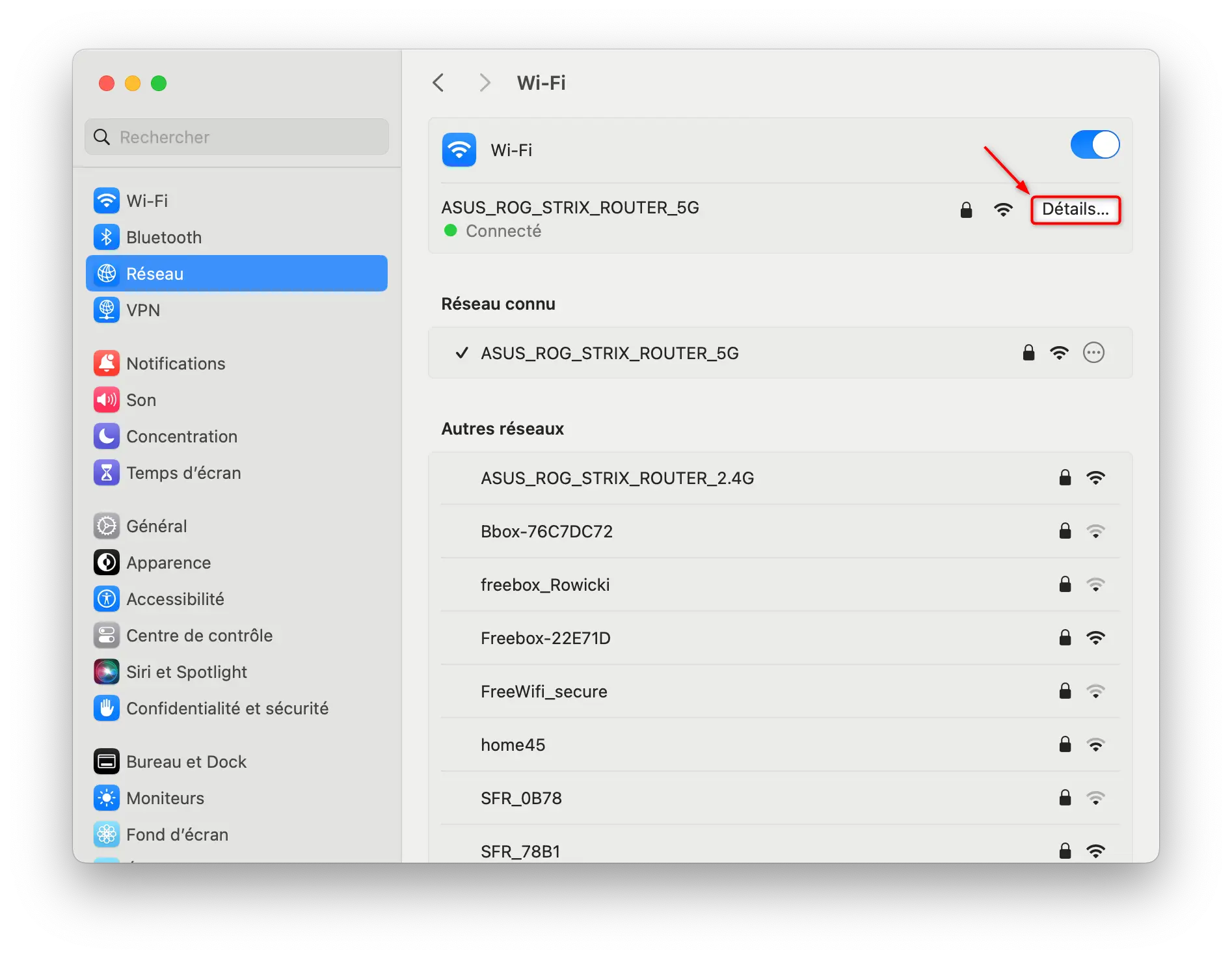Click the Connecté status text

pyautogui.click(x=503, y=231)
